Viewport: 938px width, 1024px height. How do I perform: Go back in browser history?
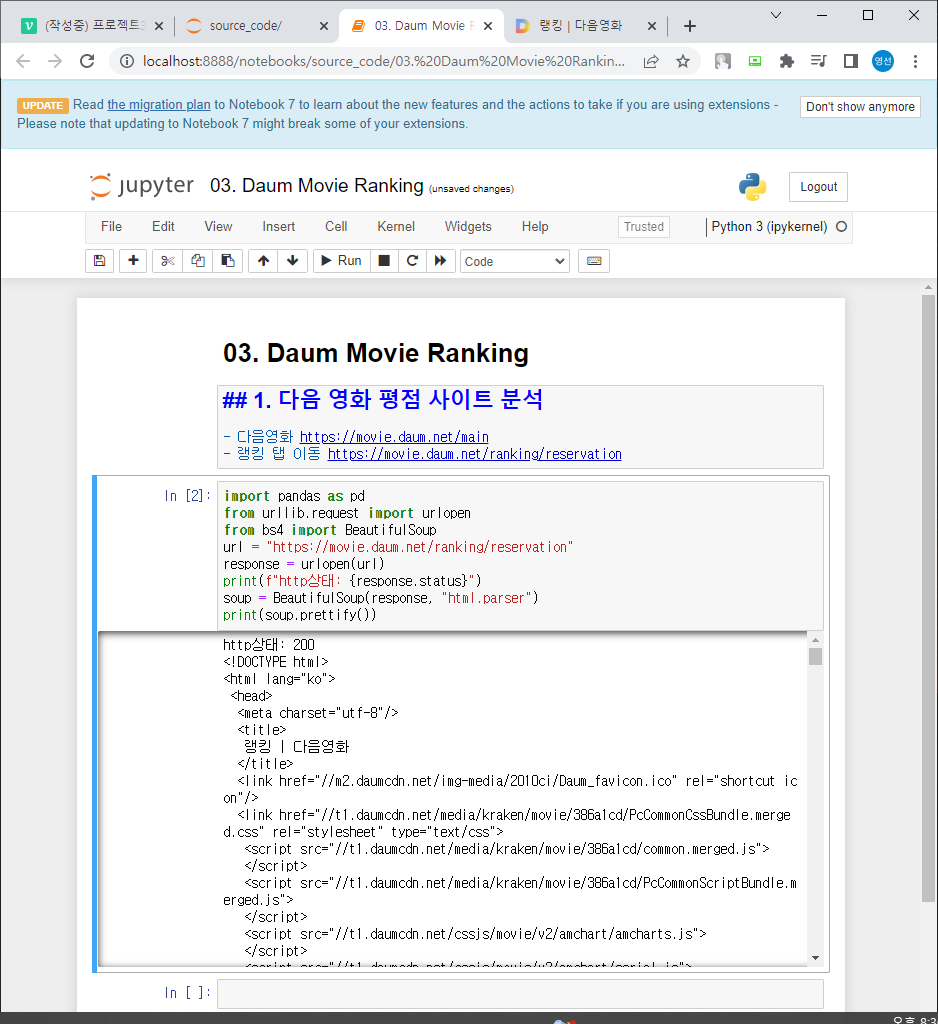pos(23,61)
